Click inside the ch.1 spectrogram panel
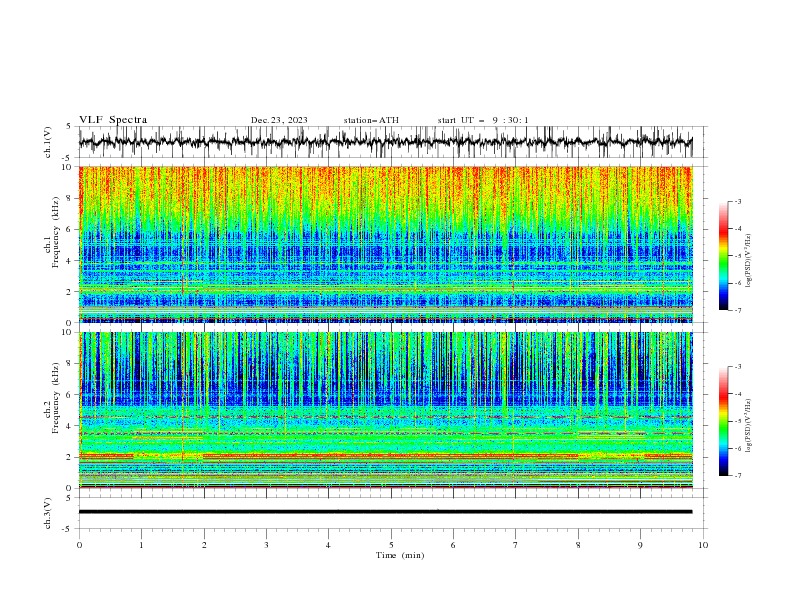Screen dimensions: 792x612 385,244
